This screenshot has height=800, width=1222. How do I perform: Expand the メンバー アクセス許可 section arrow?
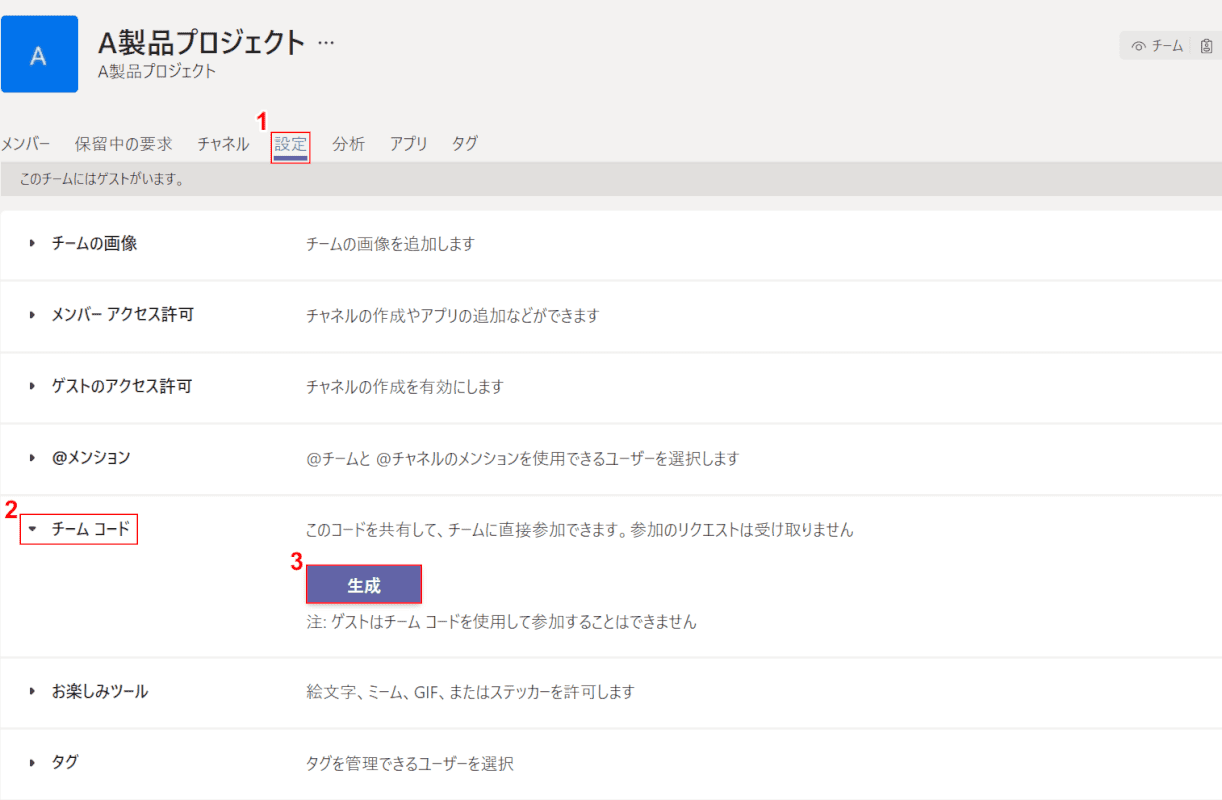(32, 315)
